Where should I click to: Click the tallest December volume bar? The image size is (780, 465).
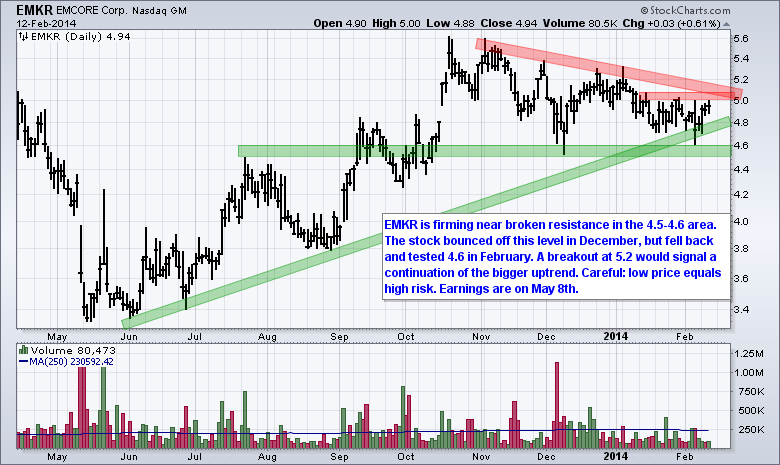click(x=557, y=405)
